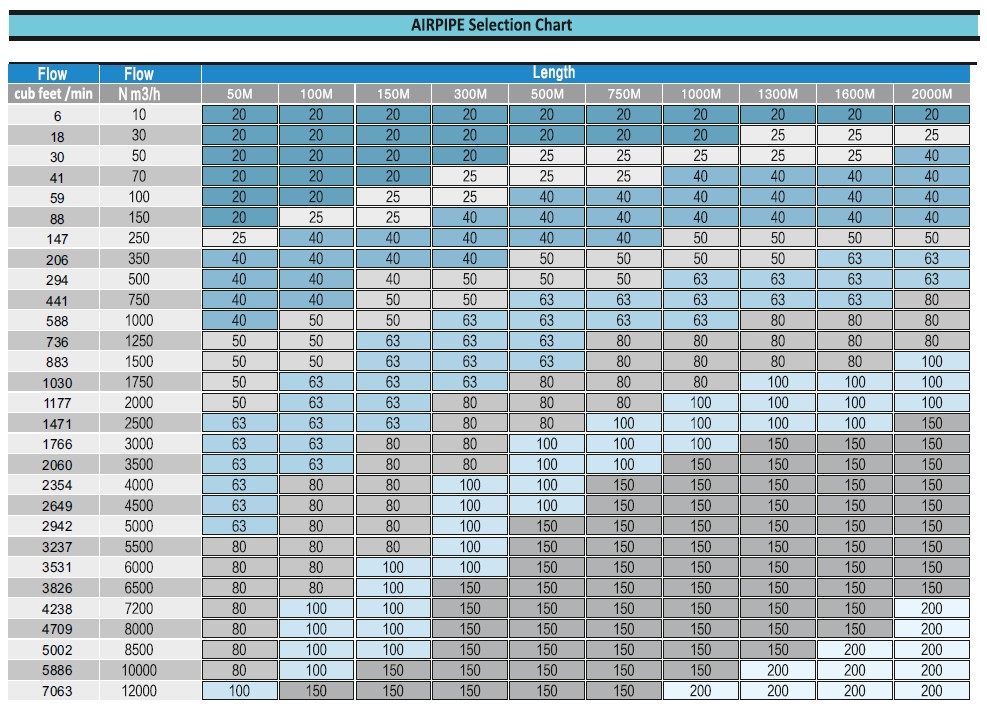This screenshot has height=707, width=987.
Task: Select the 6500 N m3/h flow value
Action: 139,588
